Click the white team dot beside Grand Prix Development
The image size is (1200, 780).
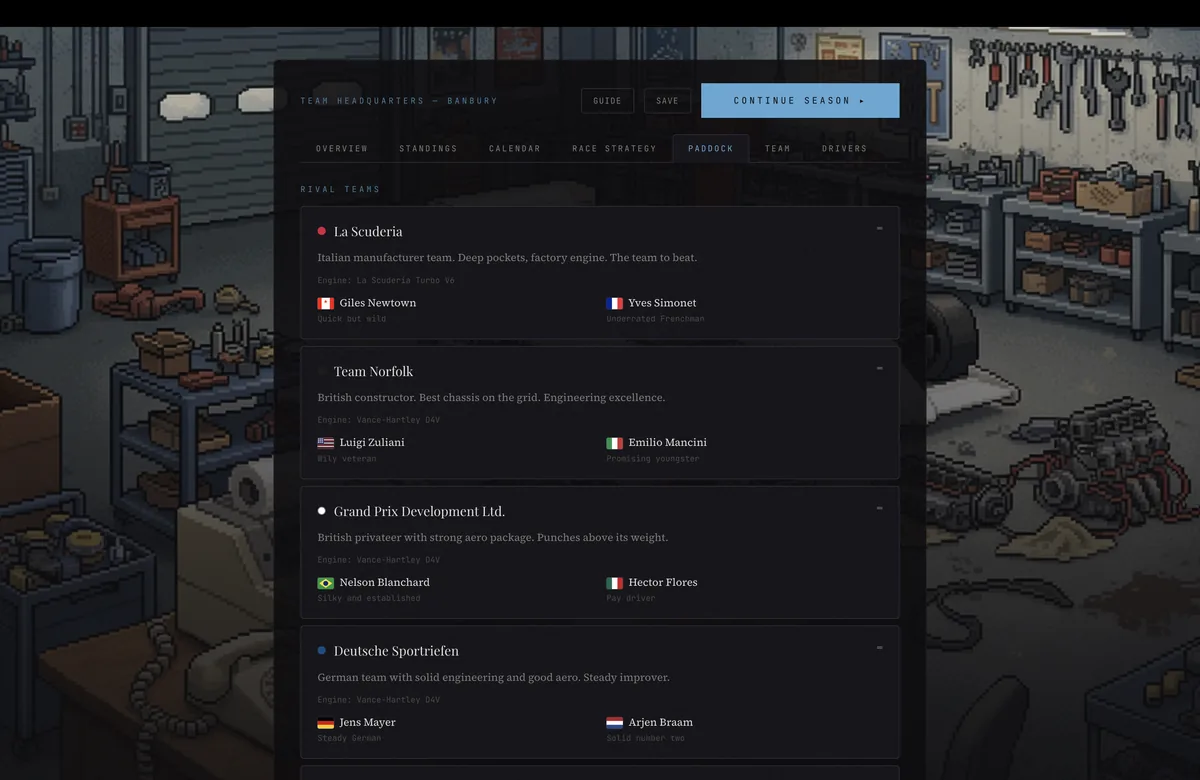pyautogui.click(x=322, y=511)
